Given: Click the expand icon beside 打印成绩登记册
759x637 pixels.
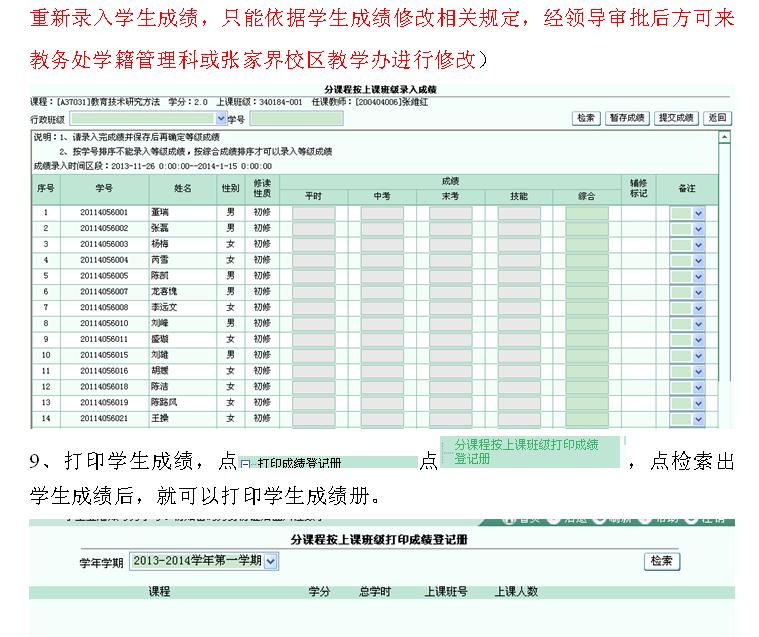Looking at the screenshot, I should (x=245, y=463).
